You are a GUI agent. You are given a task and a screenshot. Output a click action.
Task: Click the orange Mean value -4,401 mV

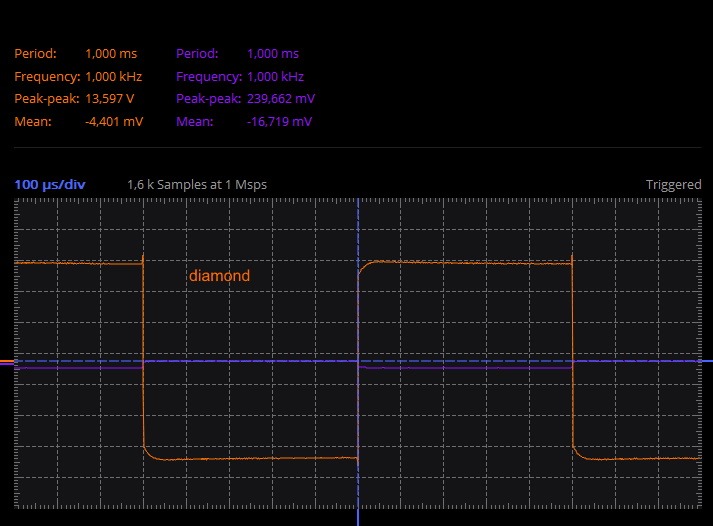click(x=114, y=121)
